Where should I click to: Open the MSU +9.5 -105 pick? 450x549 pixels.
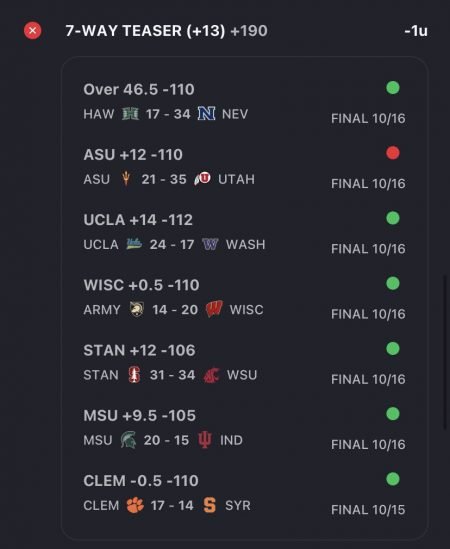coord(139,416)
